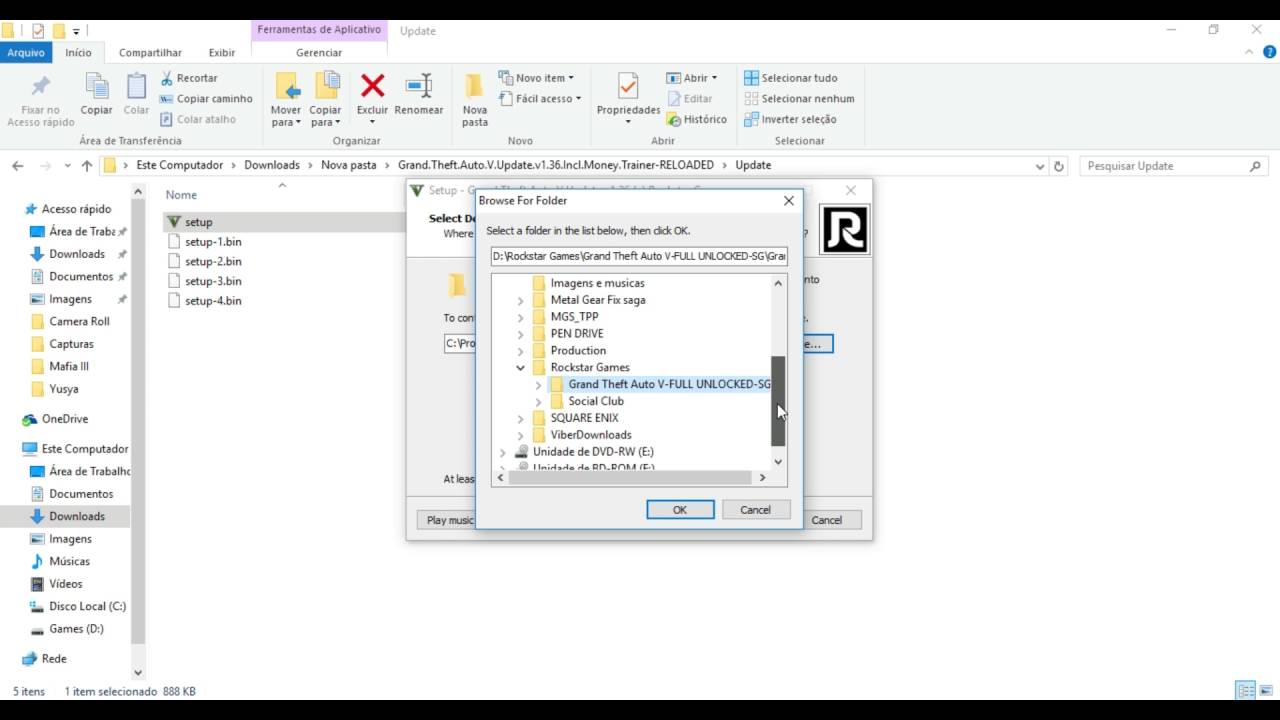Click Recortar scissors in the ribbon

(189, 78)
